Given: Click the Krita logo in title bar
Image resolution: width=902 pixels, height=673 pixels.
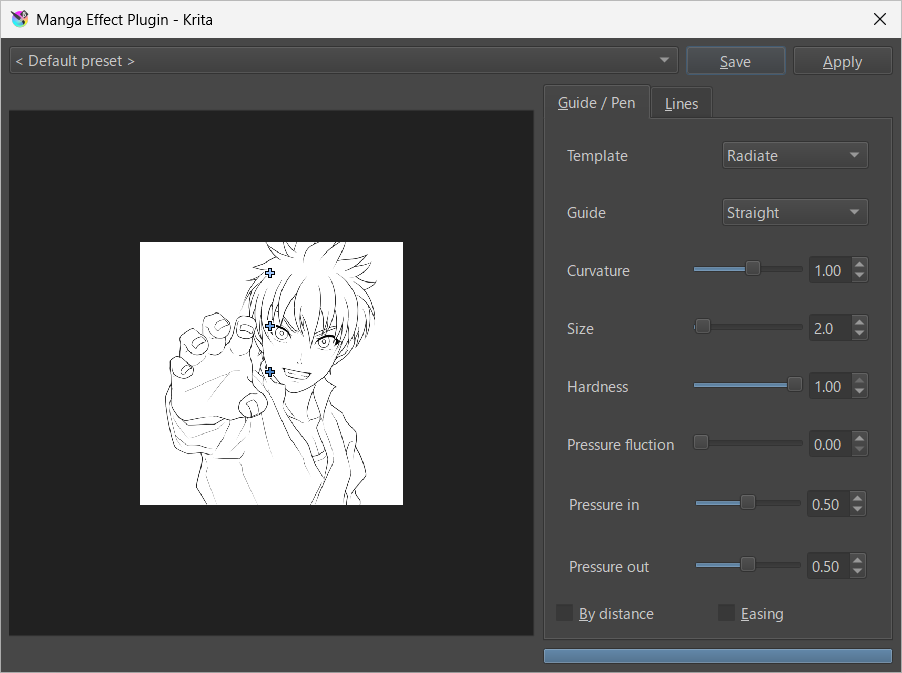Looking at the screenshot, I should tap(19, 19).
